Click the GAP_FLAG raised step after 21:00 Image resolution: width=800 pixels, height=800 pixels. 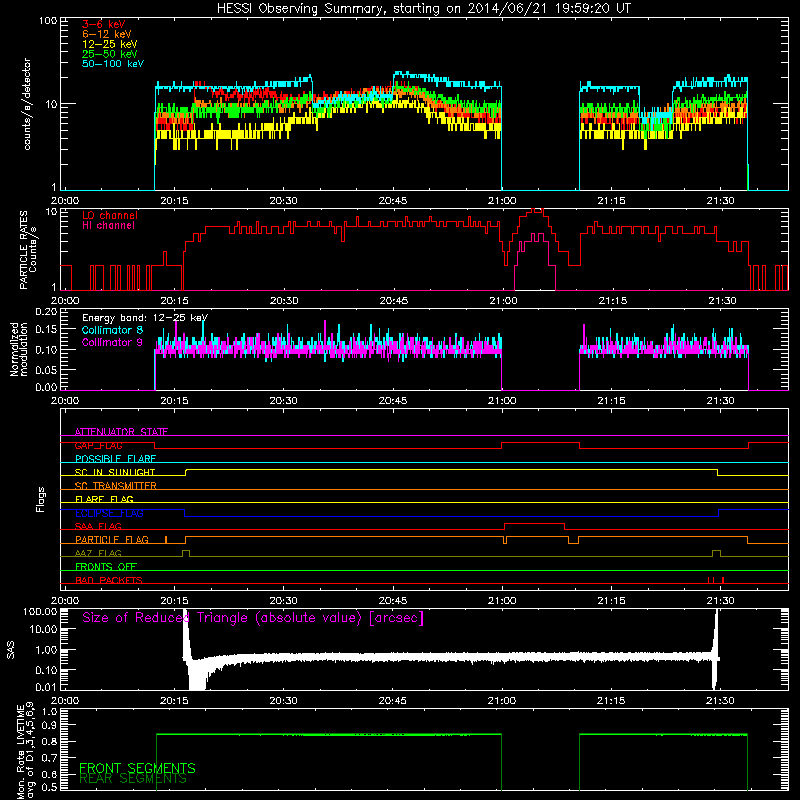pyautogui.click(x=540, y=443)
